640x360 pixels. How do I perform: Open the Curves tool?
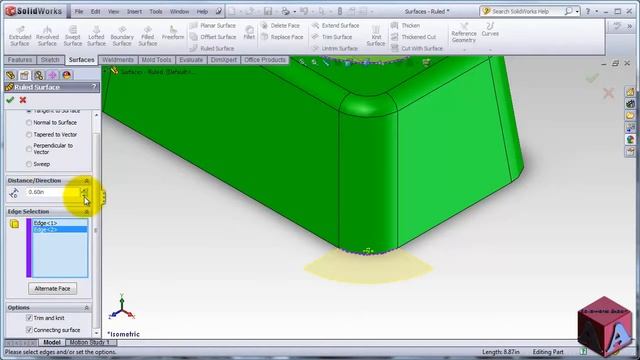pyautogui.click(x=490, y=30)
